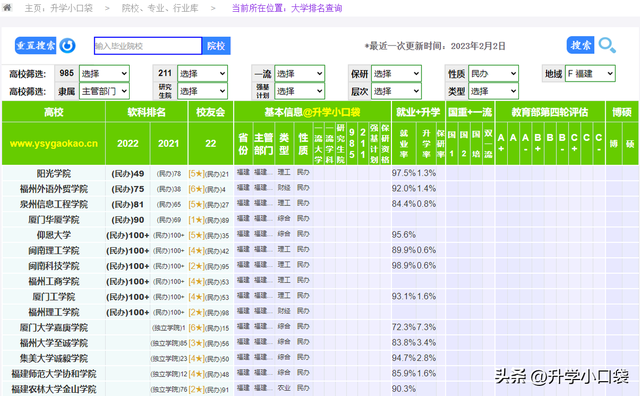Screen dimensions: 640x396
Task: Click the 72.3% employment rate cell
Action: click(404, 327)
